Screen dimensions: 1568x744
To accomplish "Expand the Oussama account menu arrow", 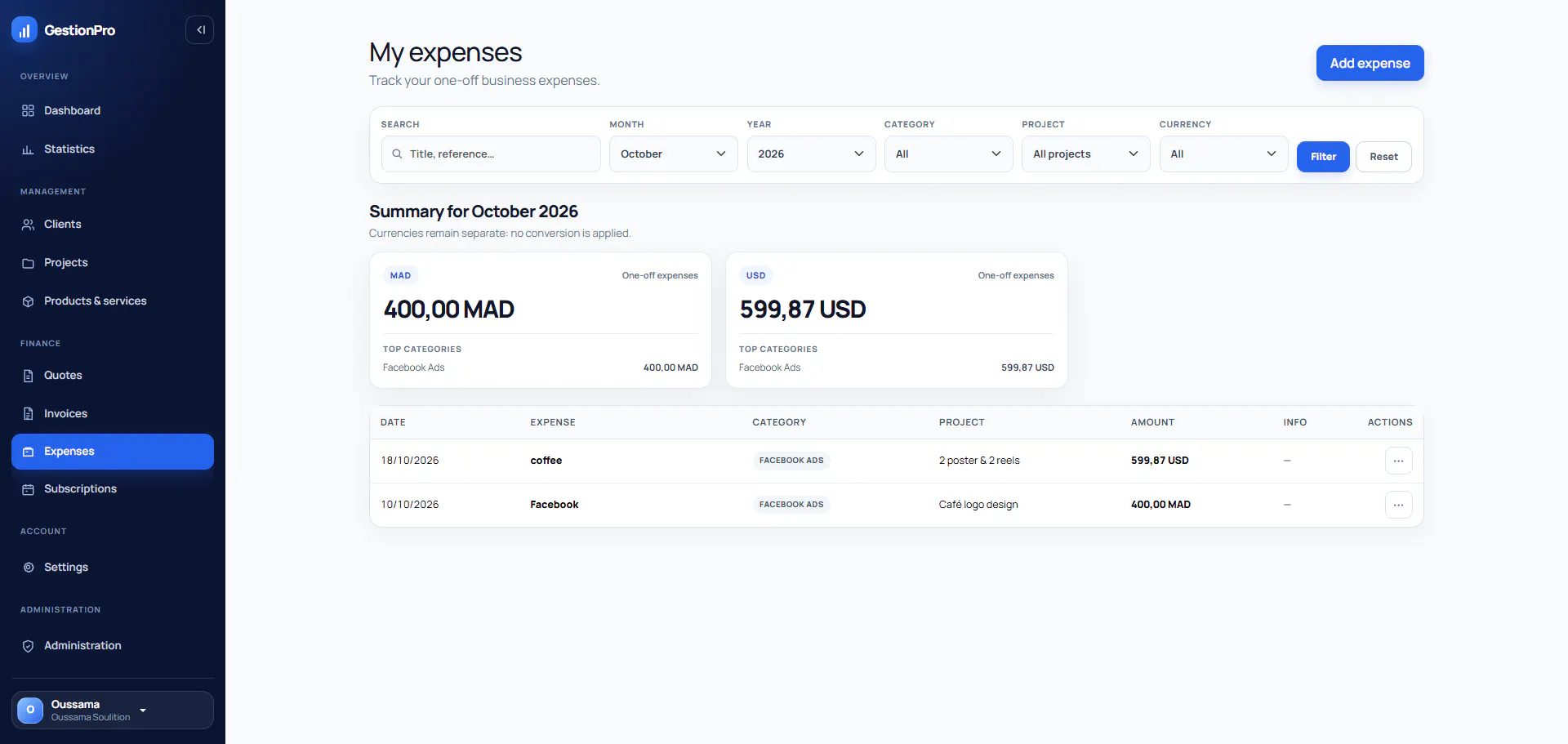I will click(143, 711).
